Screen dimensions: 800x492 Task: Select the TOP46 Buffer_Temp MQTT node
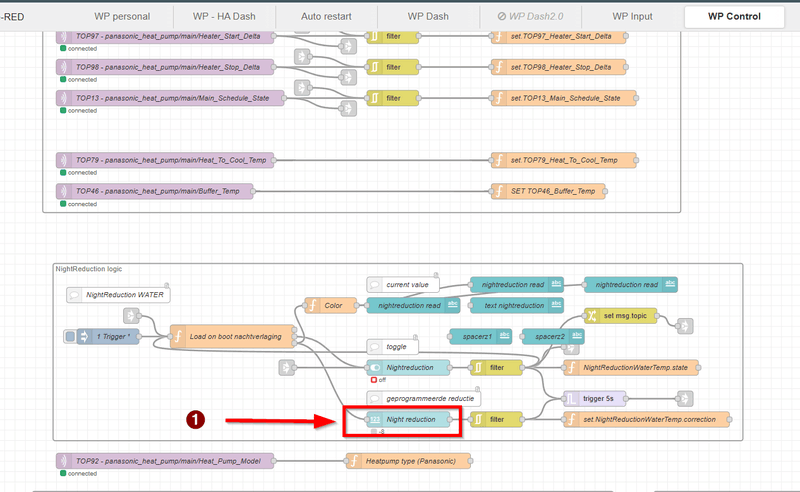(155, 191)
